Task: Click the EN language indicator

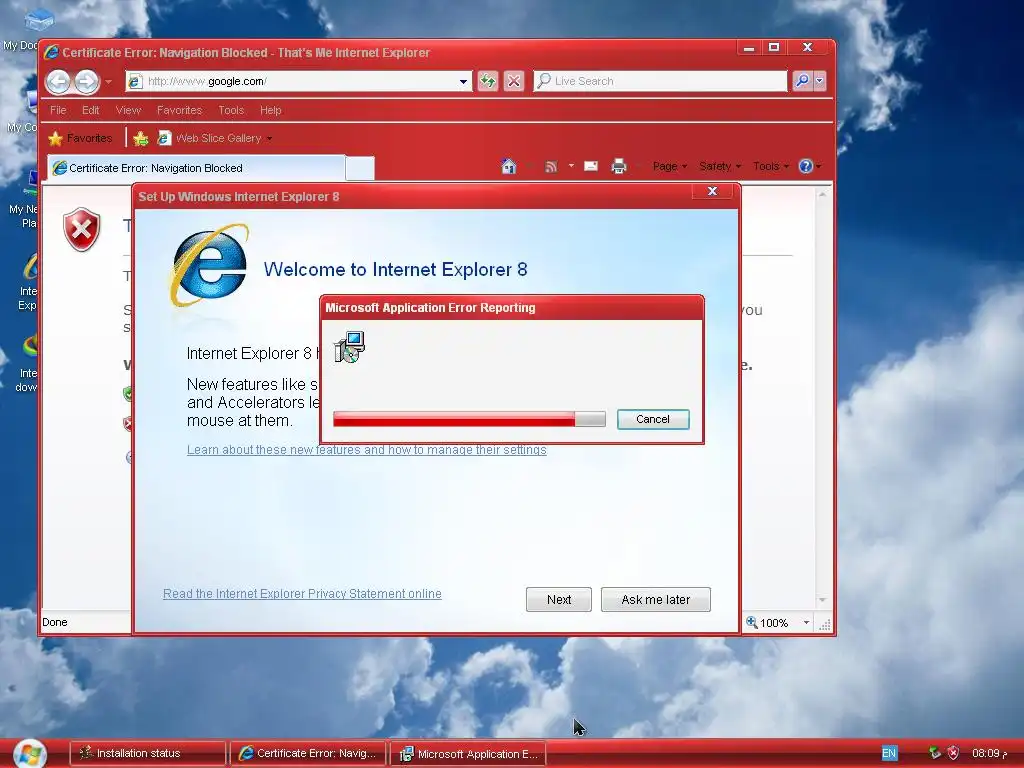Action: pos(889,753)
